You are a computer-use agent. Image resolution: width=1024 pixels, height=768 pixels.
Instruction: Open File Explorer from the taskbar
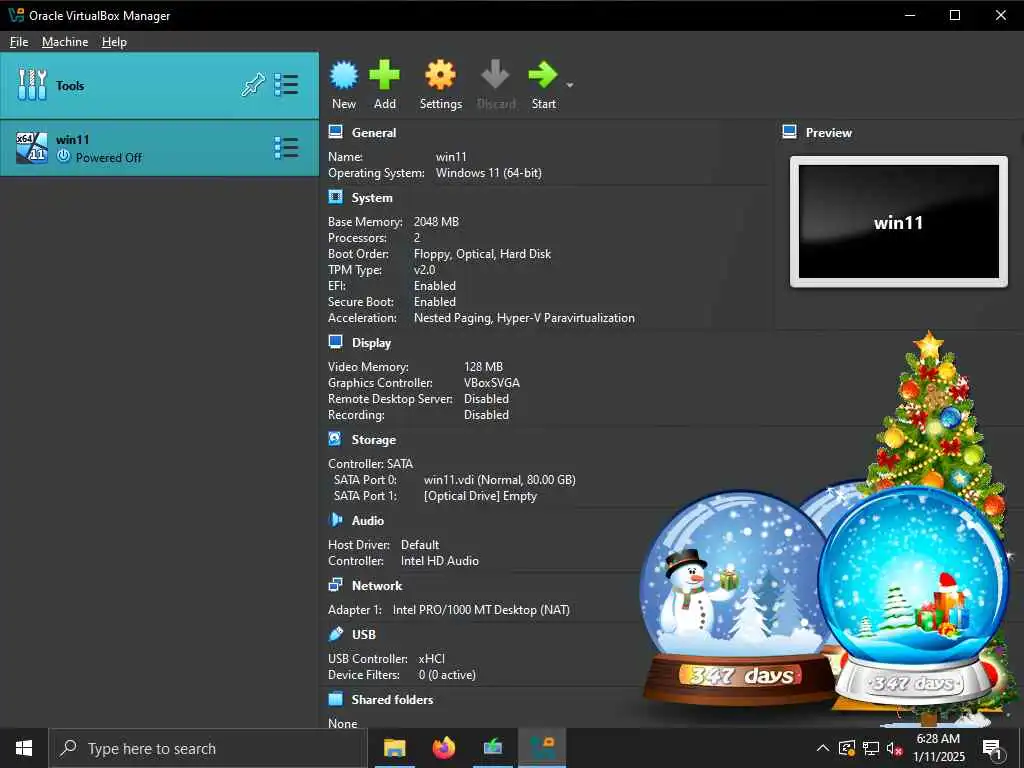click(x=394, y=748)
